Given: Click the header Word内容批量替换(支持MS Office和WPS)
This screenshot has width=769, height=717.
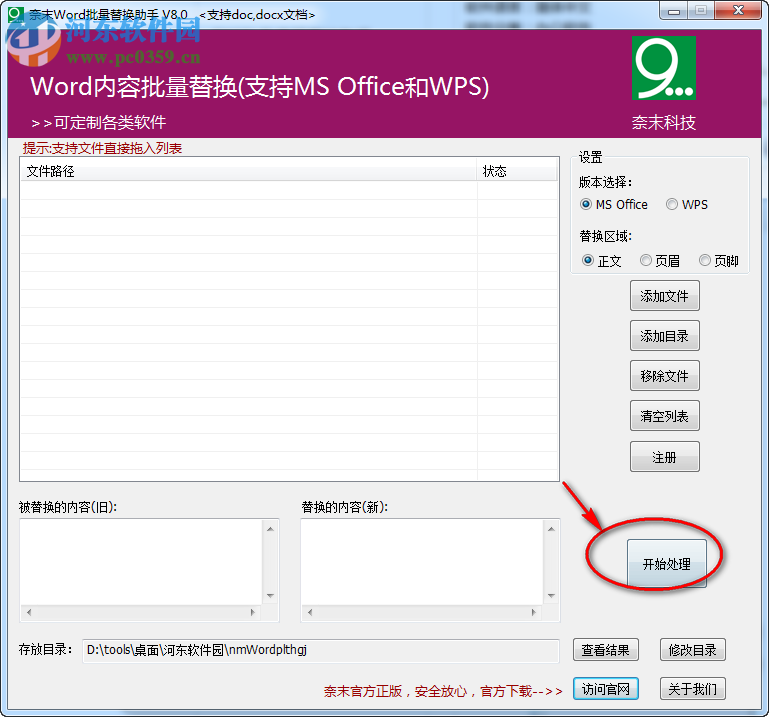Looking at the screenshot, I should (x=260, y=86).
